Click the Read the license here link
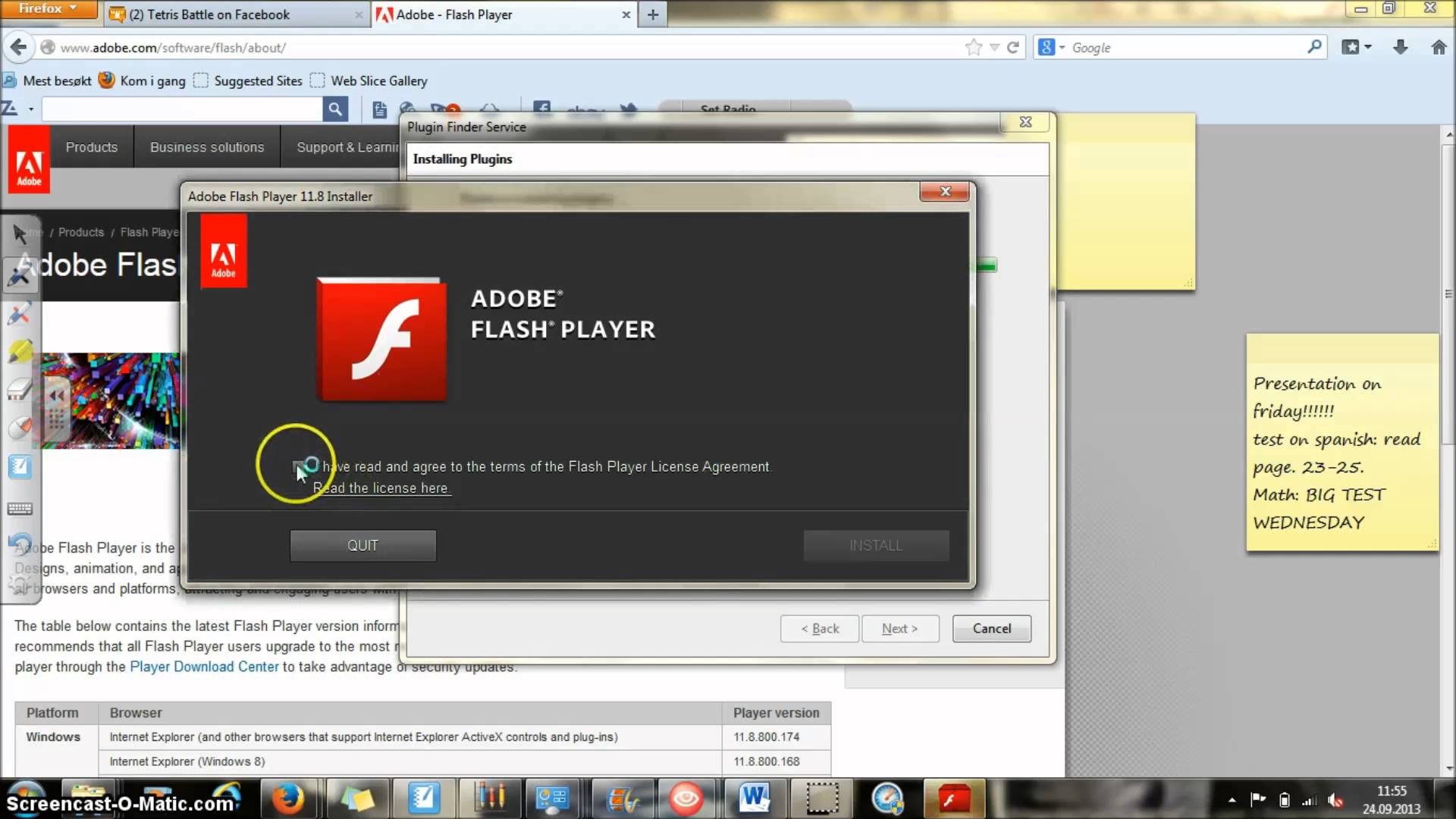The image size is (1456, 819). [x=381, y=487]
